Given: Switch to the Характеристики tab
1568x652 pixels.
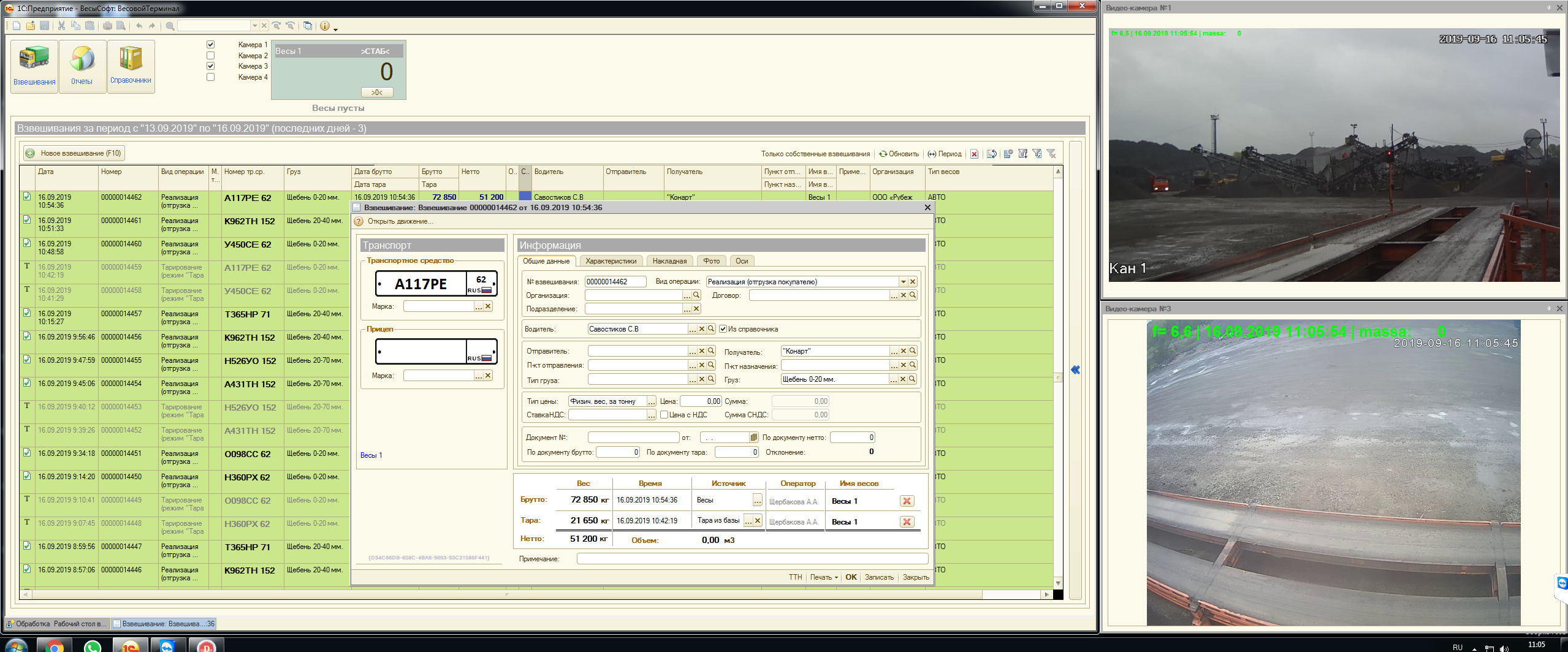Looking at the screenshot, I should 611,261.
